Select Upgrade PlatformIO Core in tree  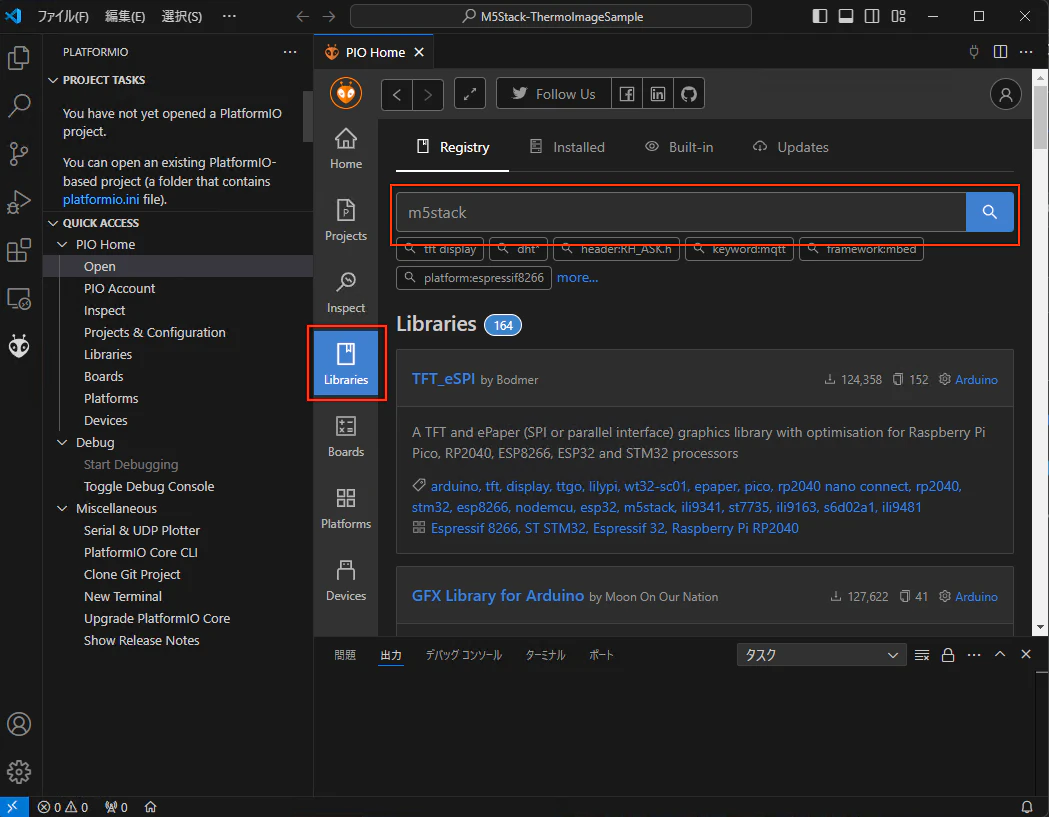tap(157, 619)
